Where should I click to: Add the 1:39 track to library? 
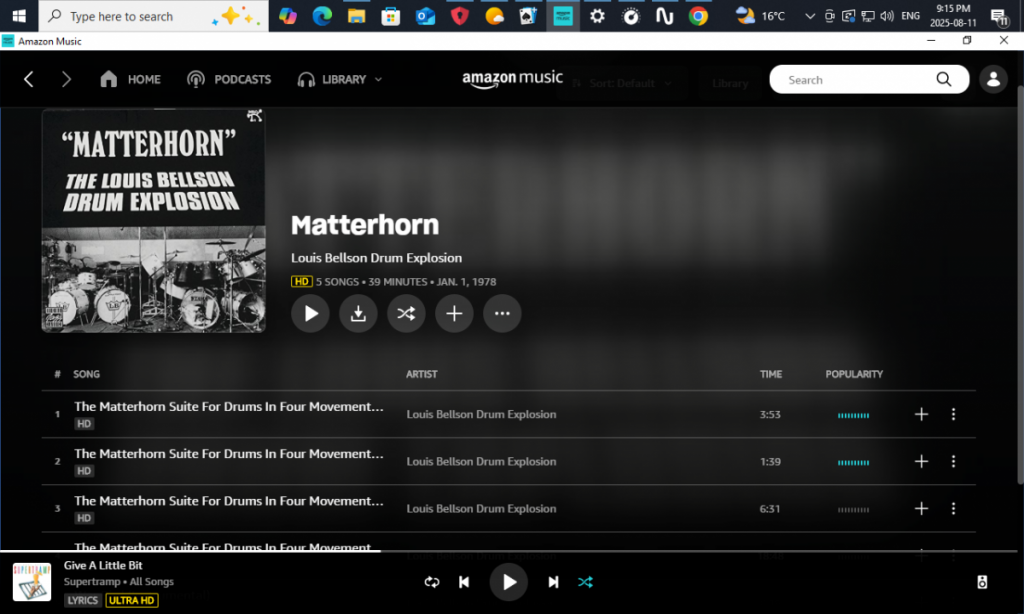[x=921, y=461]
